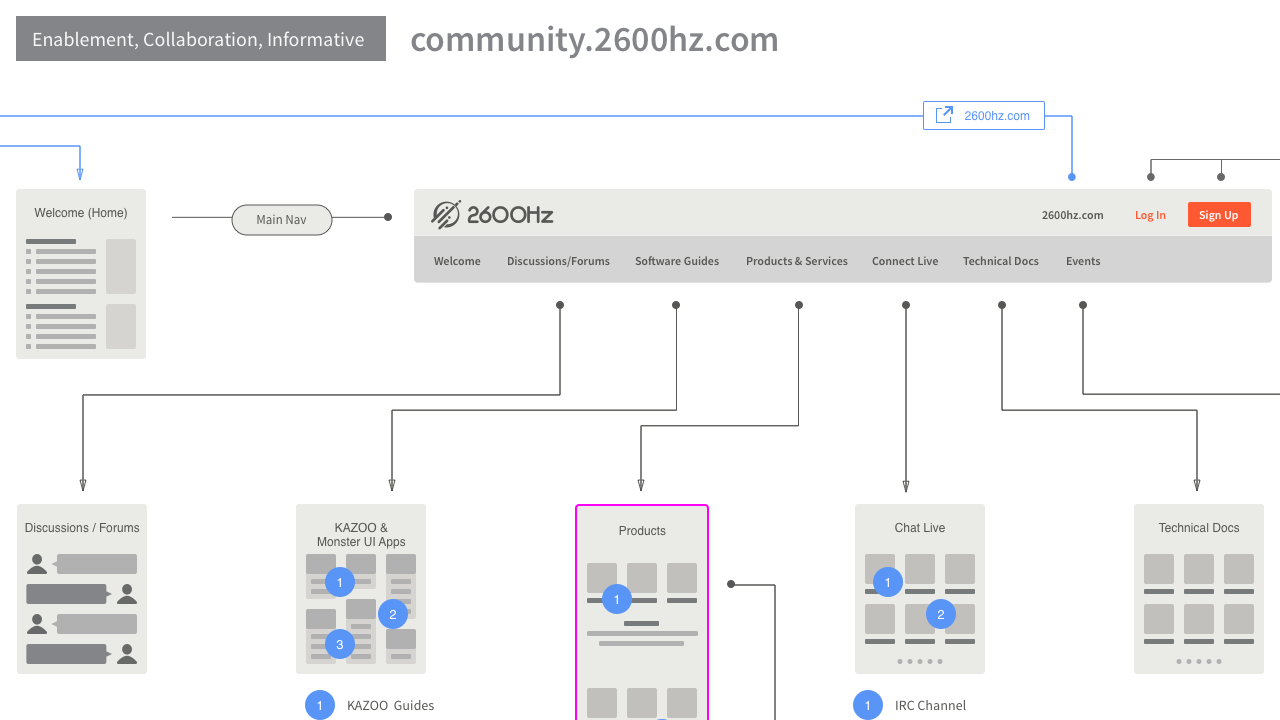Viewport: 1280px width, 720px height.
Task: Click the Log In link
Action: coord(1150,214)
